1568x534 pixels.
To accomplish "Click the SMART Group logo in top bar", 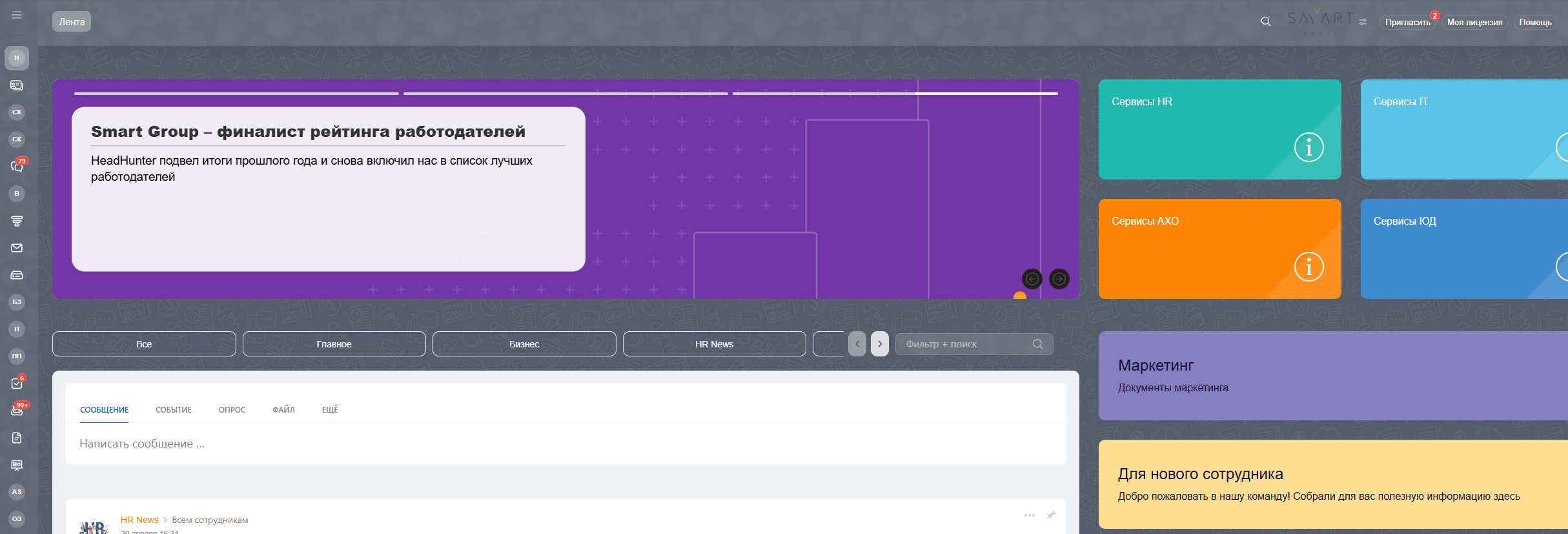I will pos(1320,21).
